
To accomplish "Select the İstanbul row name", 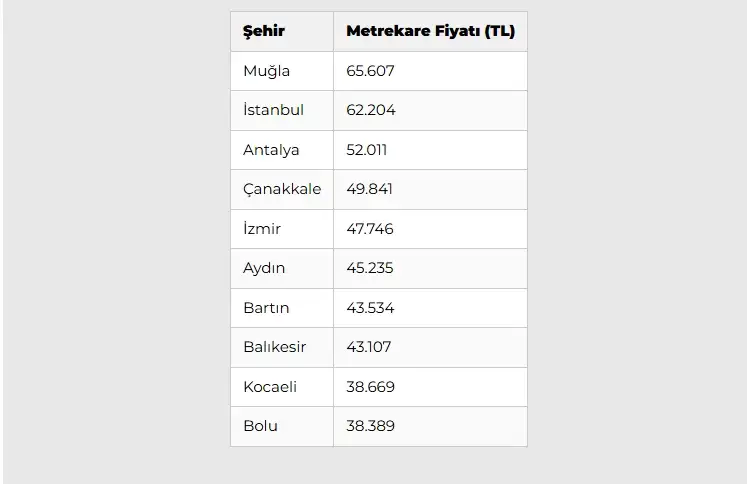I will (273, 110).
